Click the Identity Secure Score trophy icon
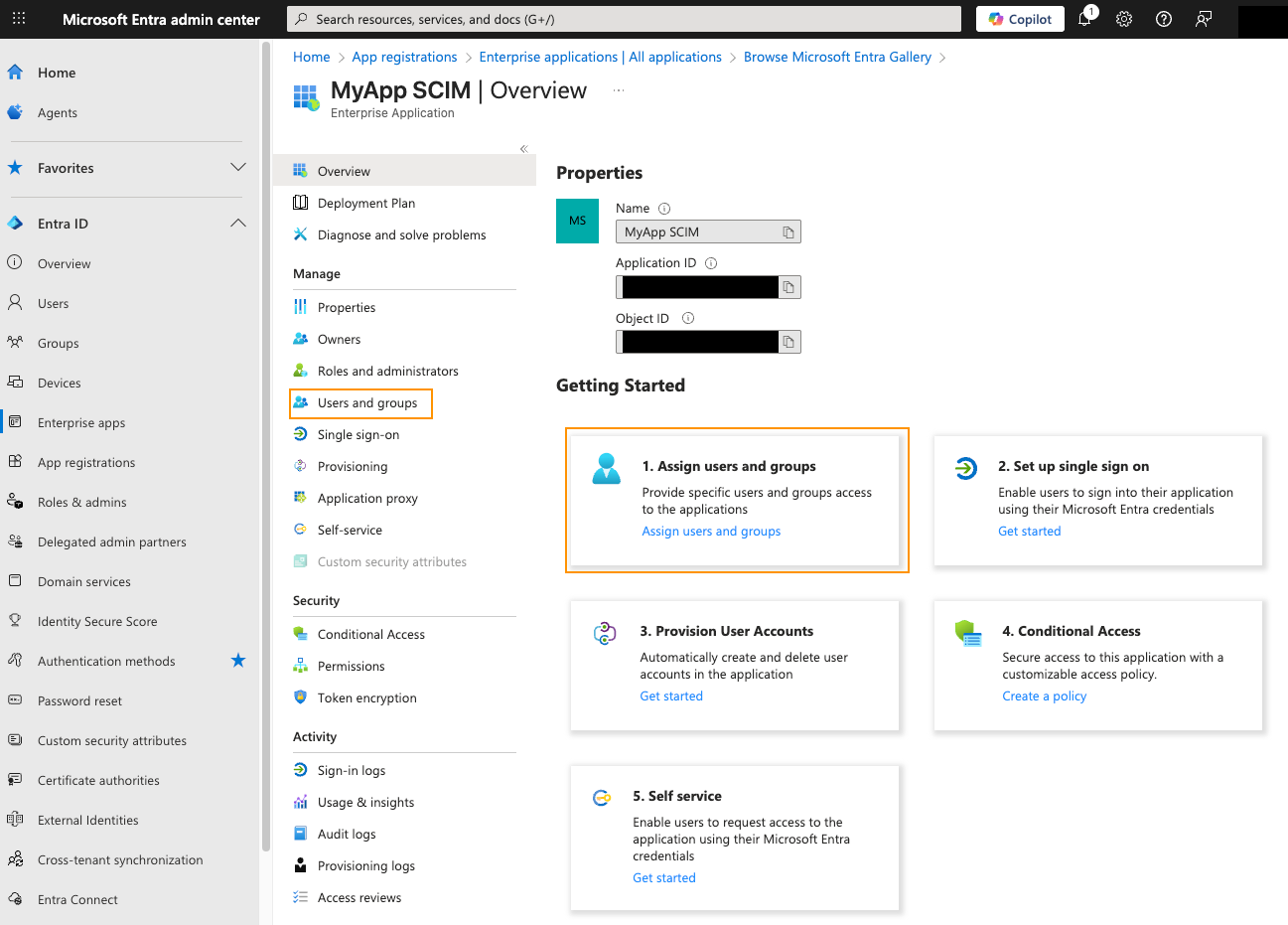1288x925 pixels. (15, 620)
